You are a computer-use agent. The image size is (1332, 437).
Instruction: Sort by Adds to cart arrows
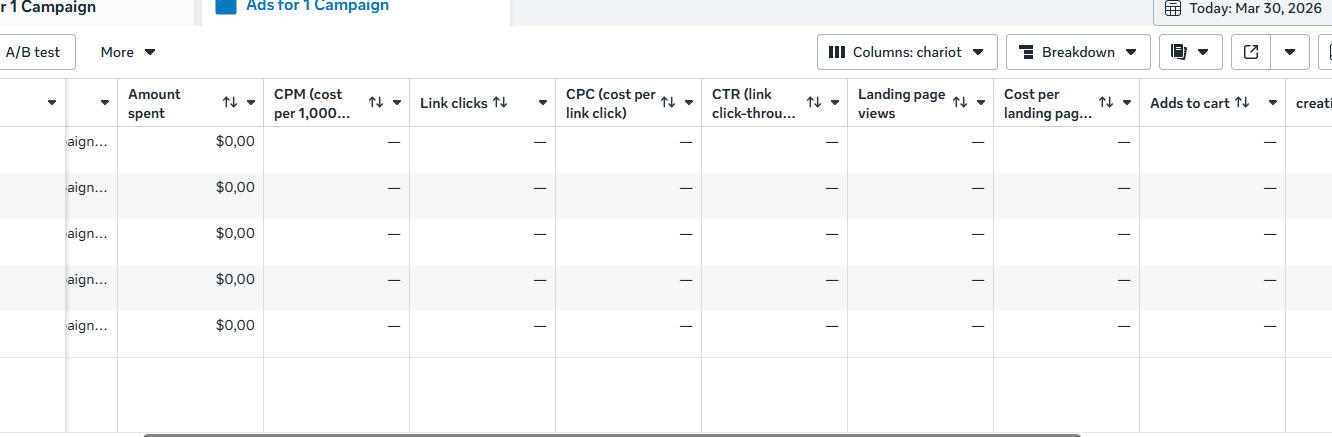pyautogui.click(x=1242, y=103)
